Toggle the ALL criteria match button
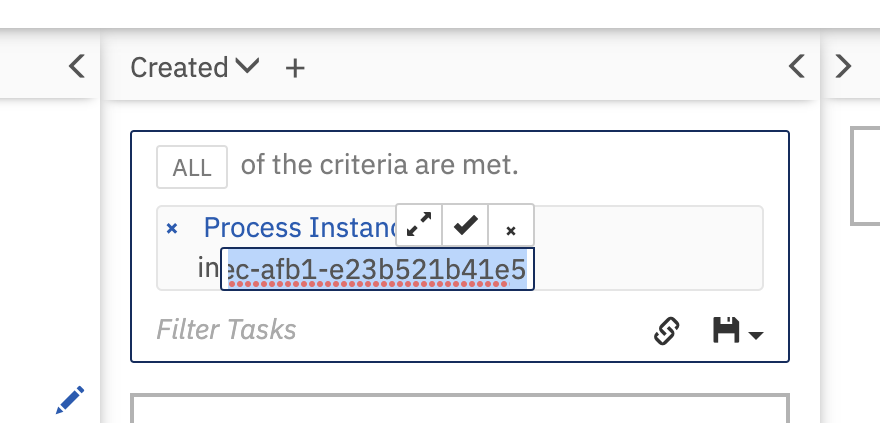880x423 pixels. (x=192, y=167)
